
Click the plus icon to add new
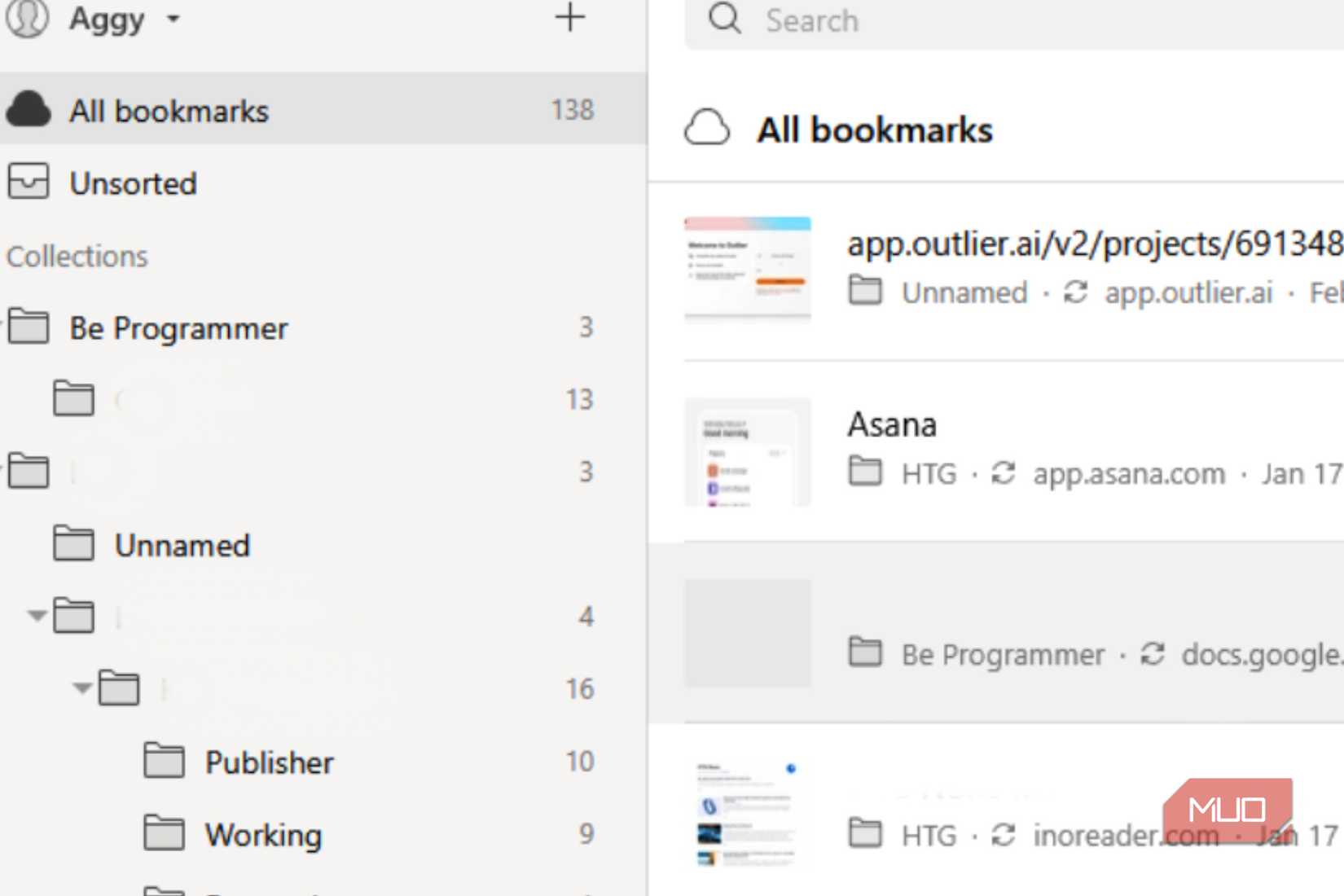570,17
